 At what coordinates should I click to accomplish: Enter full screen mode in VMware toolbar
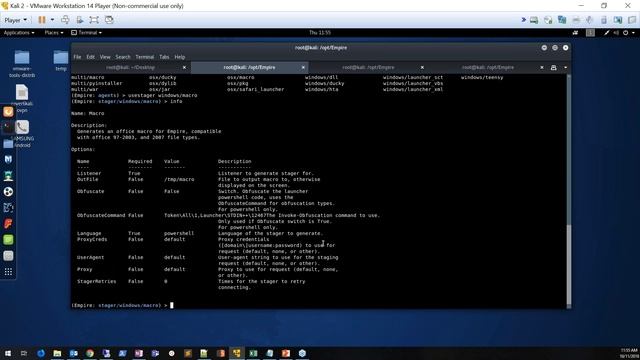94,20
